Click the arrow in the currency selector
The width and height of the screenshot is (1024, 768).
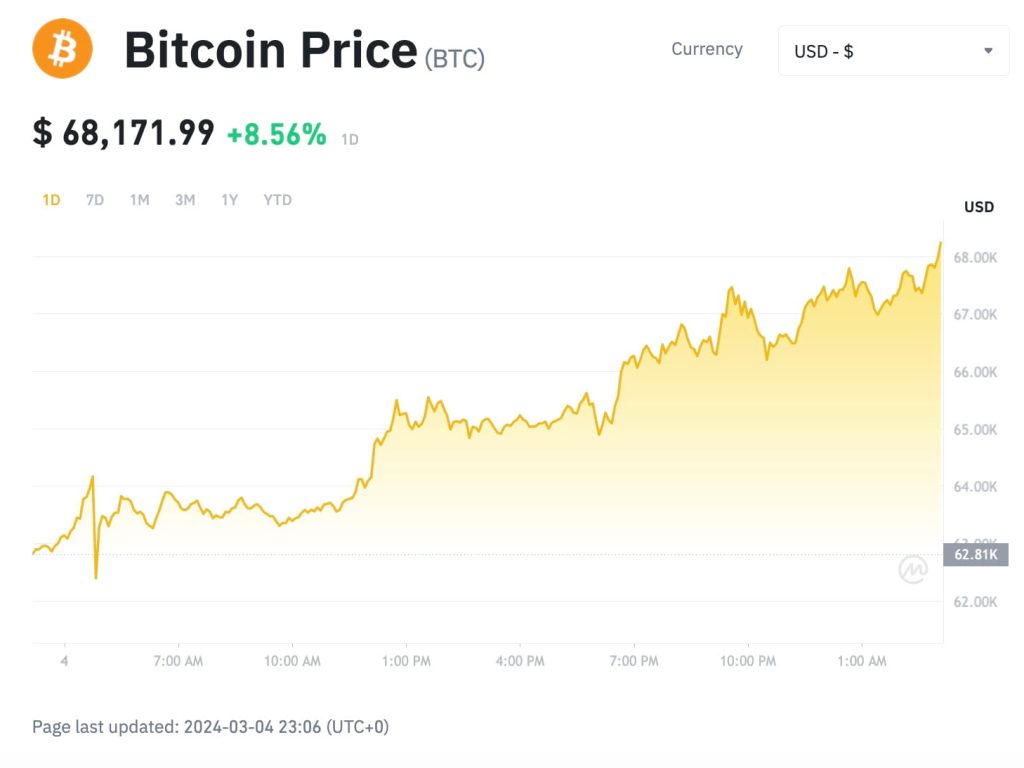tap(988, 51)
